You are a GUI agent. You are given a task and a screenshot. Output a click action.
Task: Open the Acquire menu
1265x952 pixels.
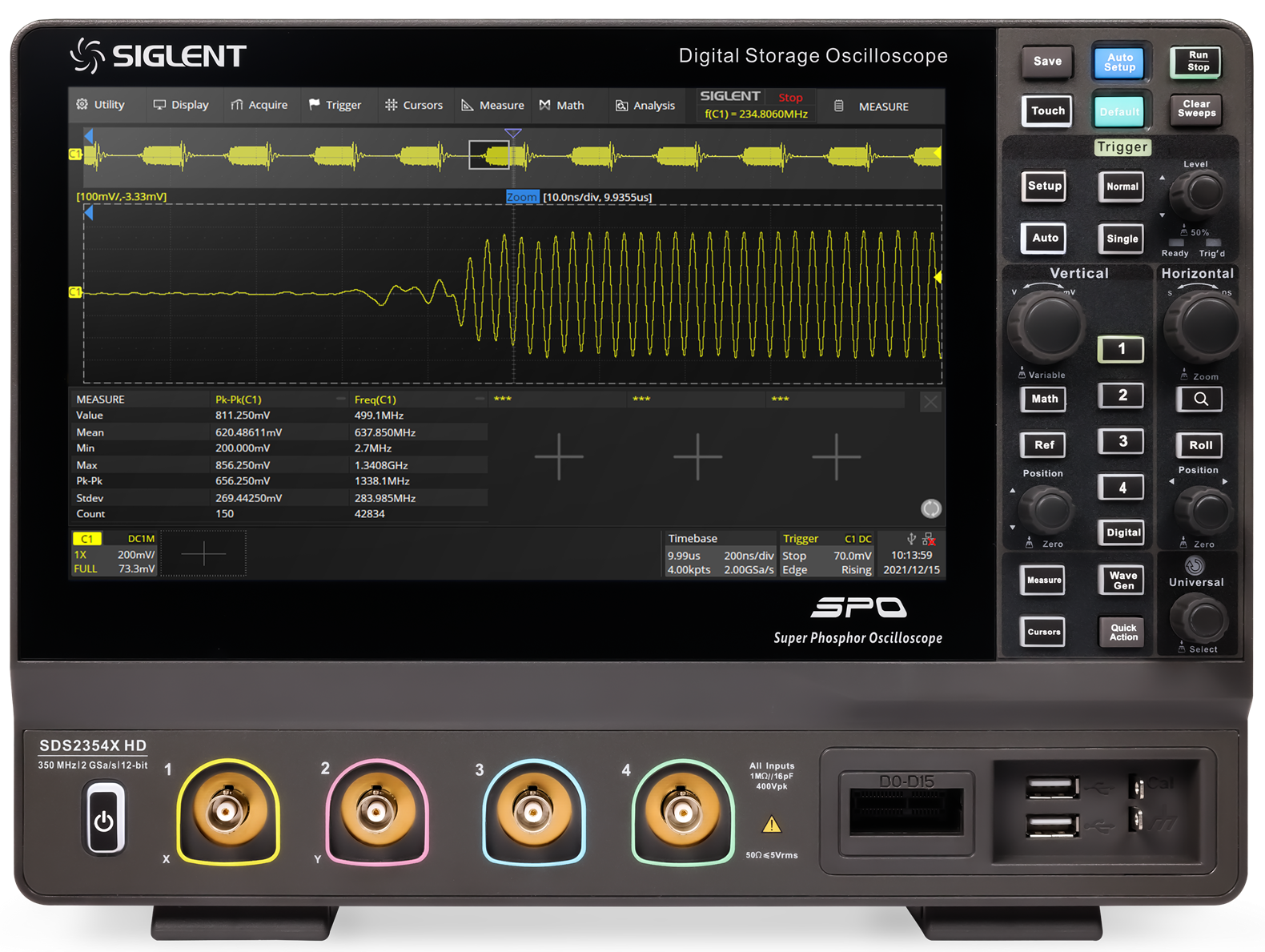[x=259, y=105]
